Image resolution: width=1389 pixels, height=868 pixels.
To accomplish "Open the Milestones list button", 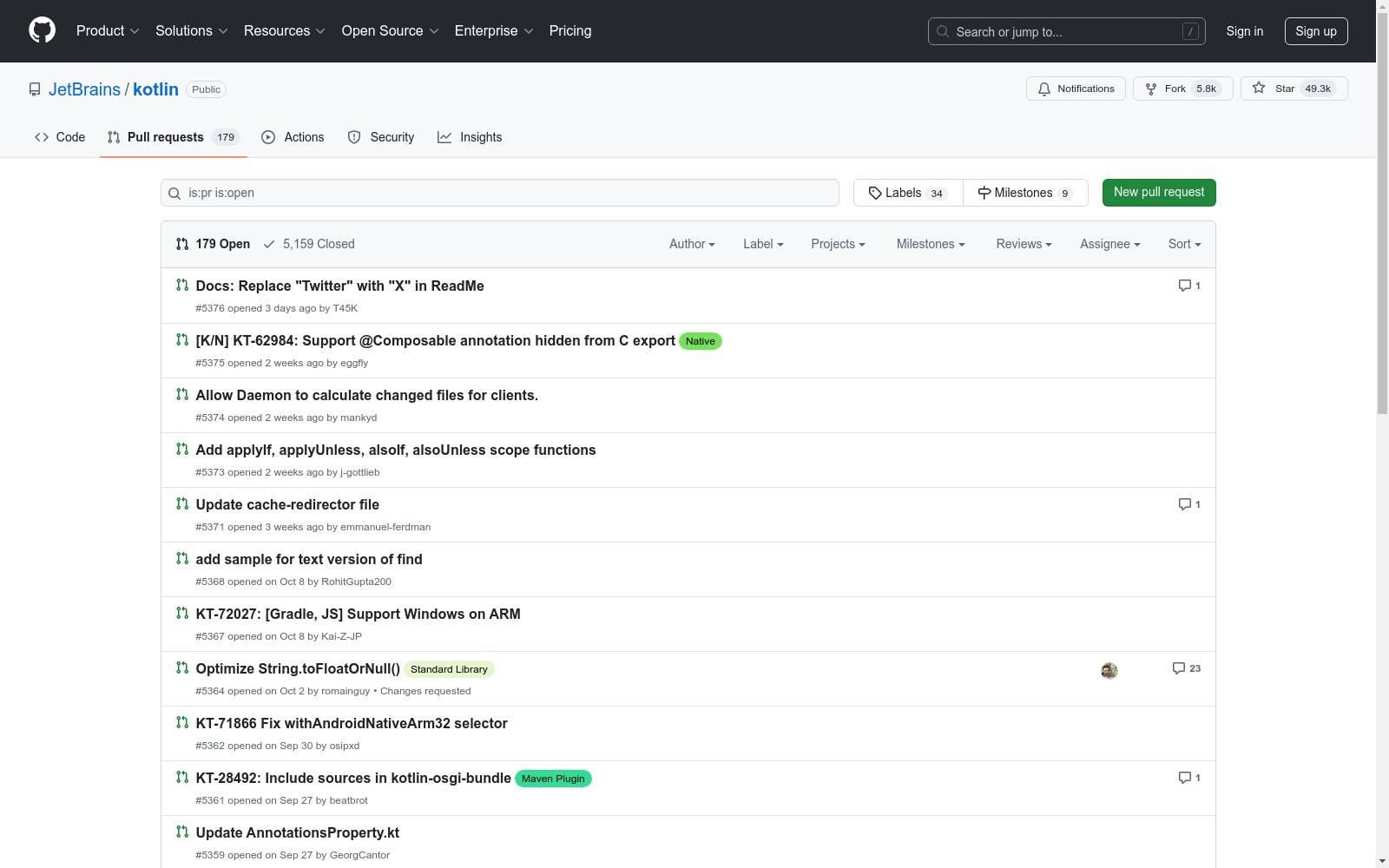I will point(1025,193).
